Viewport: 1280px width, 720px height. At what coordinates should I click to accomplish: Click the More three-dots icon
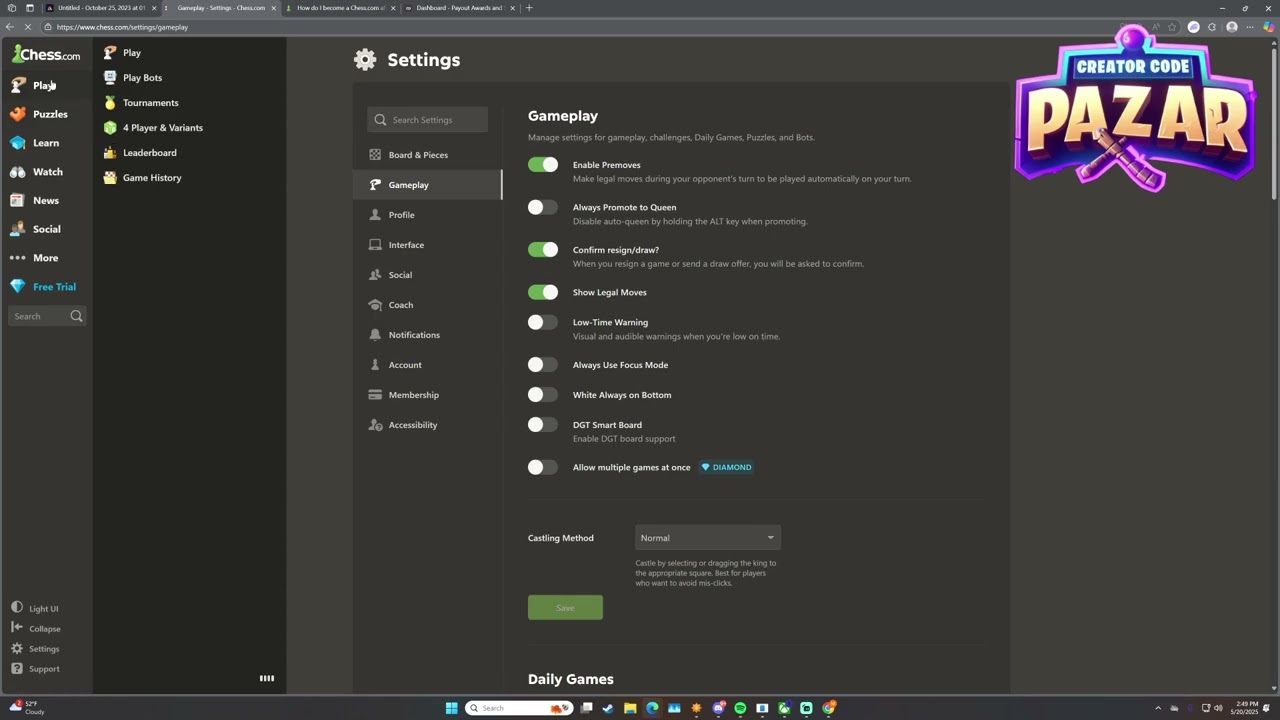click(18, 258)
